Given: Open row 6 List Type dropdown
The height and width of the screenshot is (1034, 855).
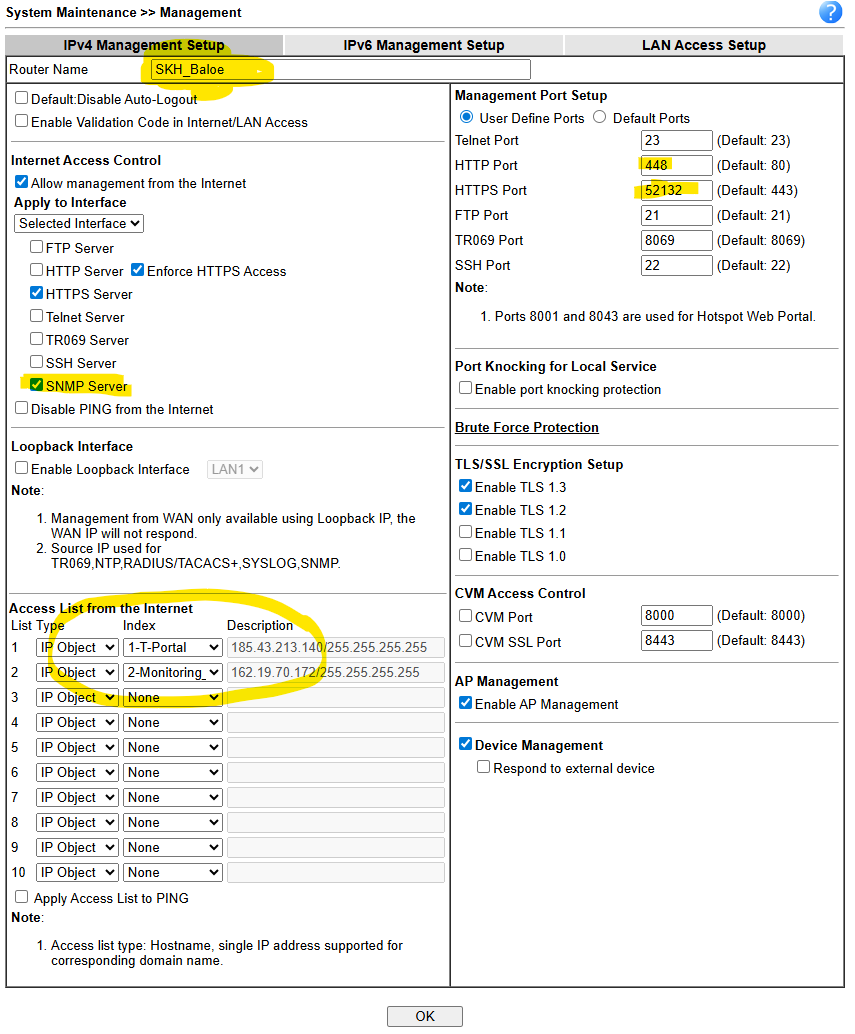Looking at the screenshot, I should point(77,773).
